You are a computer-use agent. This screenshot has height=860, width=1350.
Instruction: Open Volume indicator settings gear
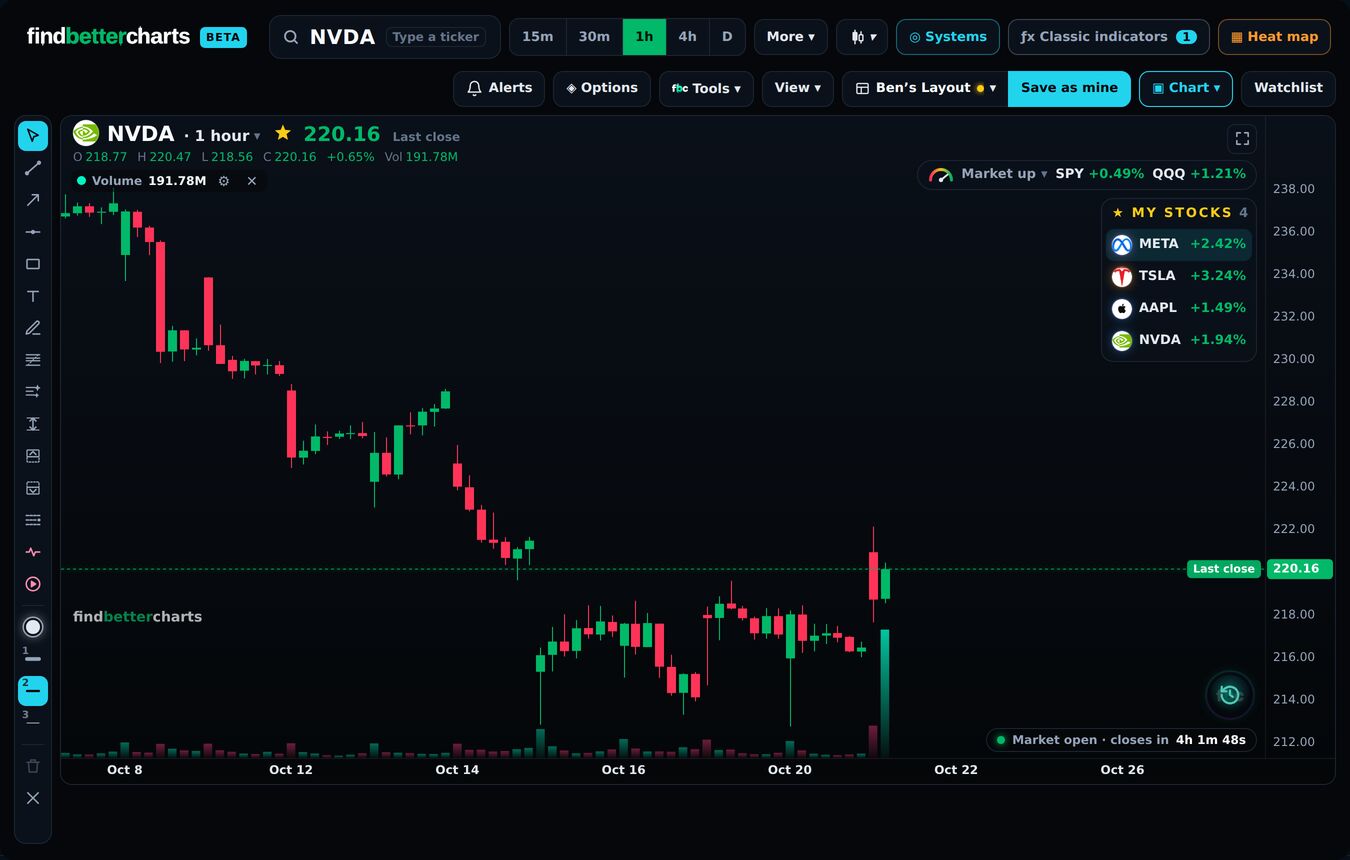pos(224,181)
